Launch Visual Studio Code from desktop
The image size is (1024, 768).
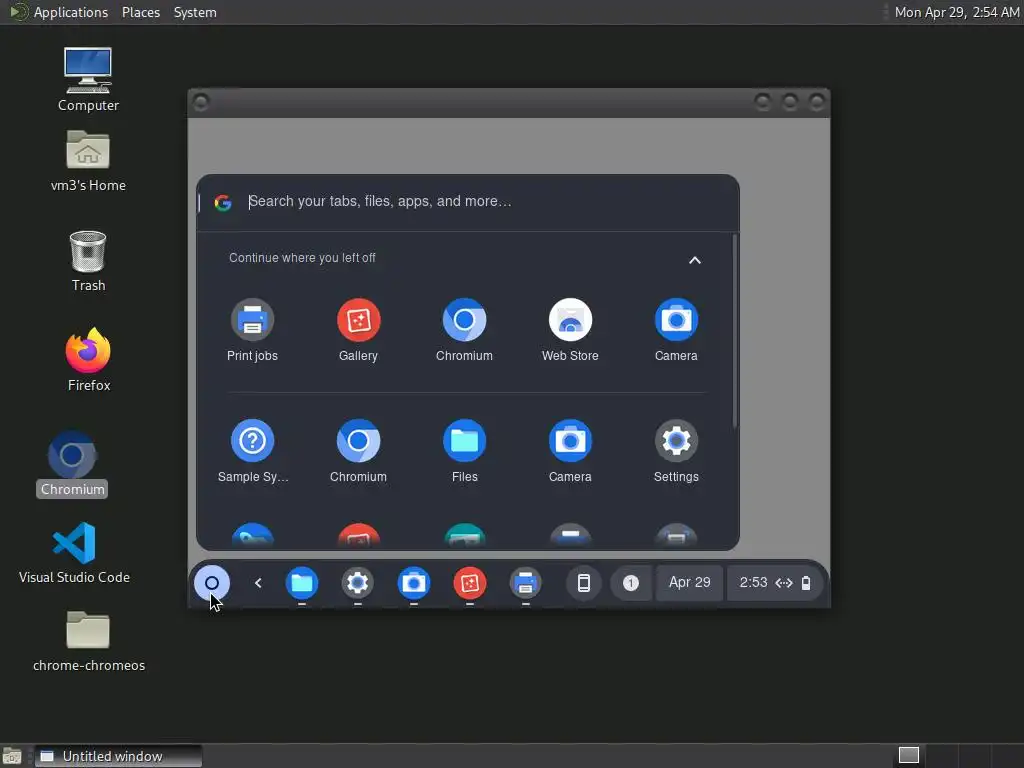pos(74,553)
